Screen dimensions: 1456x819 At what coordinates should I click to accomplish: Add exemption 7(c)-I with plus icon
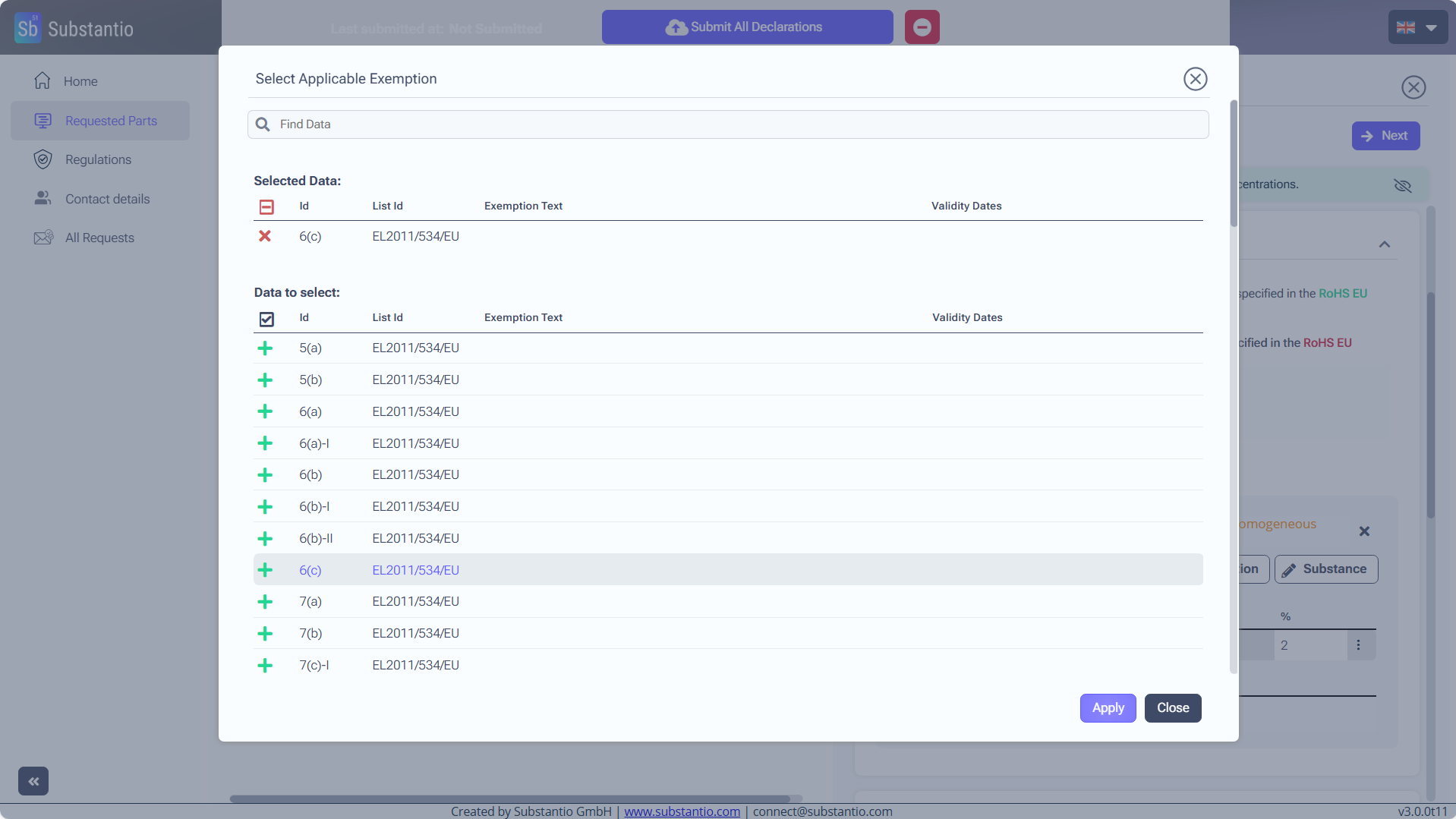pos(265,666)
